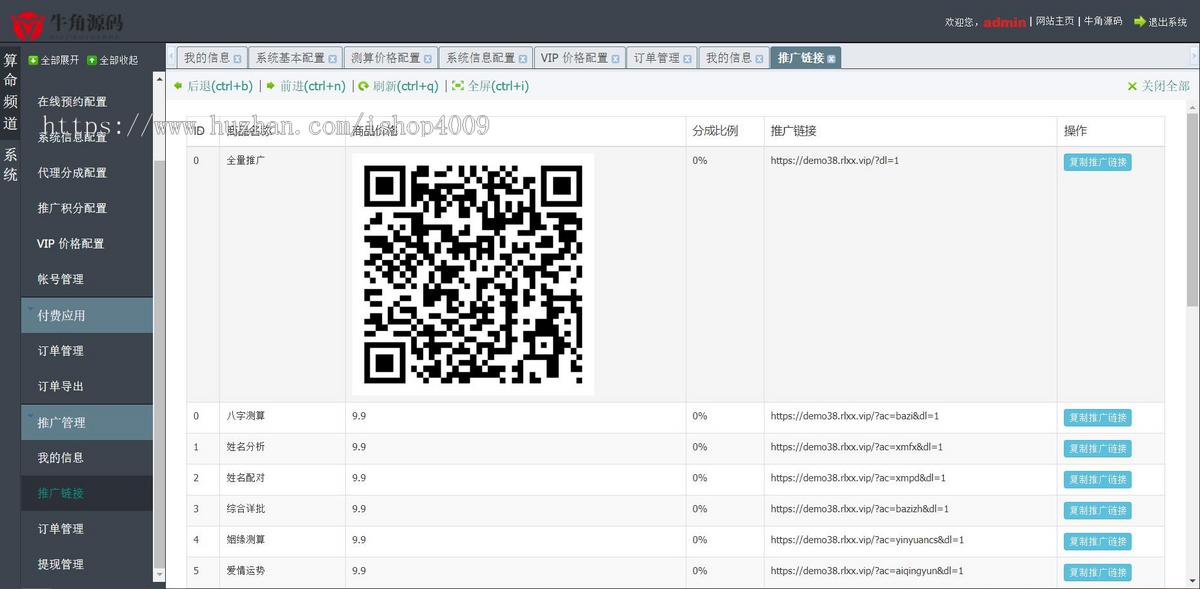Copy link for 全量推广 row

click(1097, 162)
